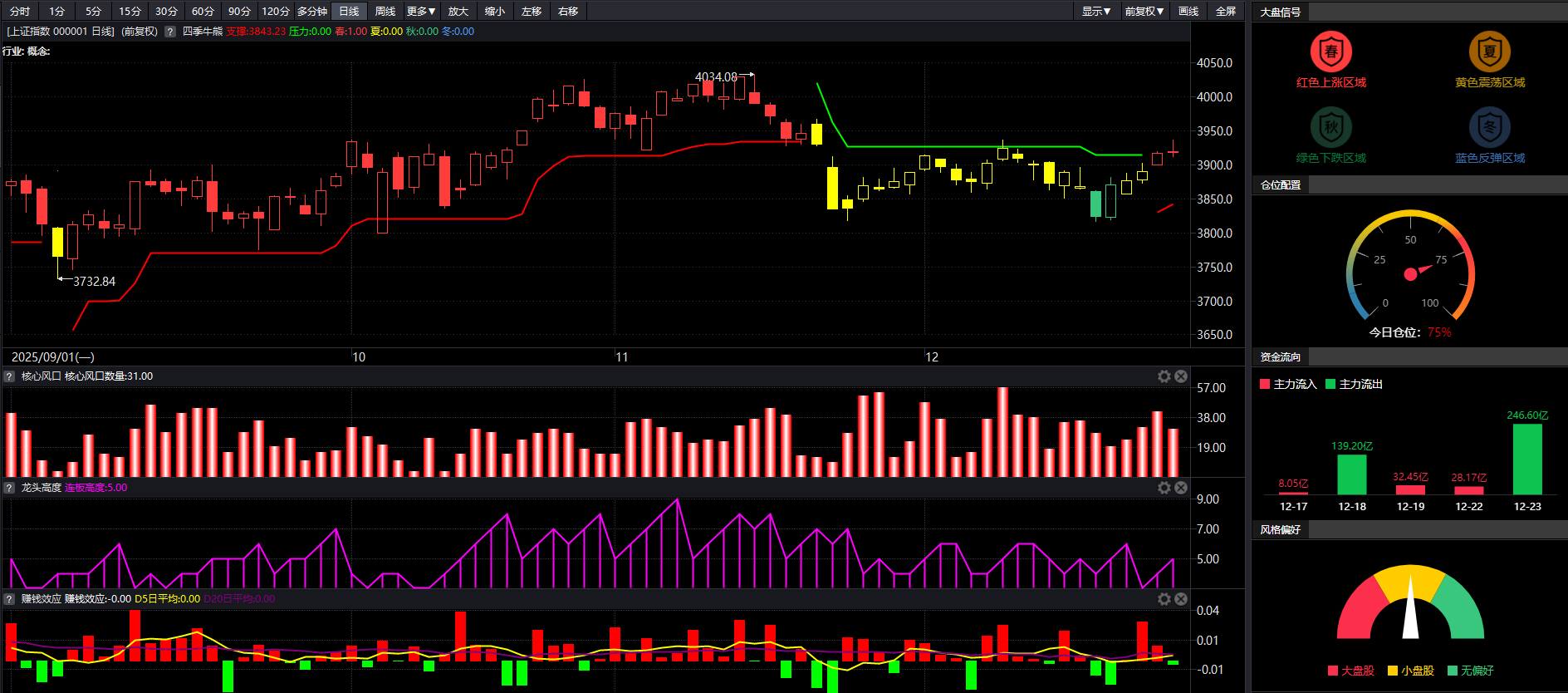Screen dimensions: 1568x693
Task: Click 缩小 to zoom out chart
Action: tap(495, 12)
